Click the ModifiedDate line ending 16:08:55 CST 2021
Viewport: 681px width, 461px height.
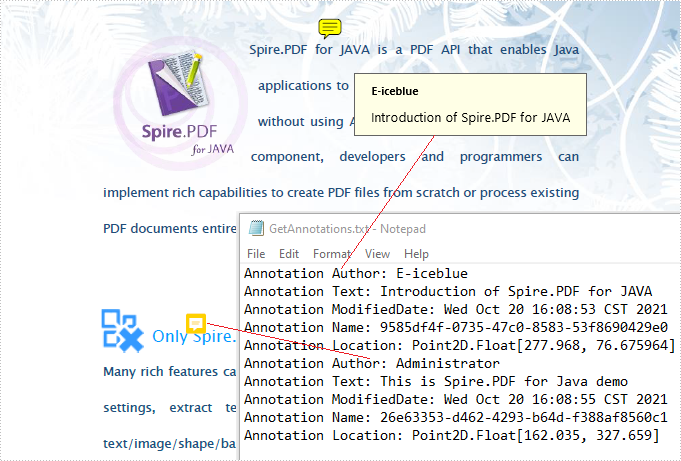(x=456, y=399)
